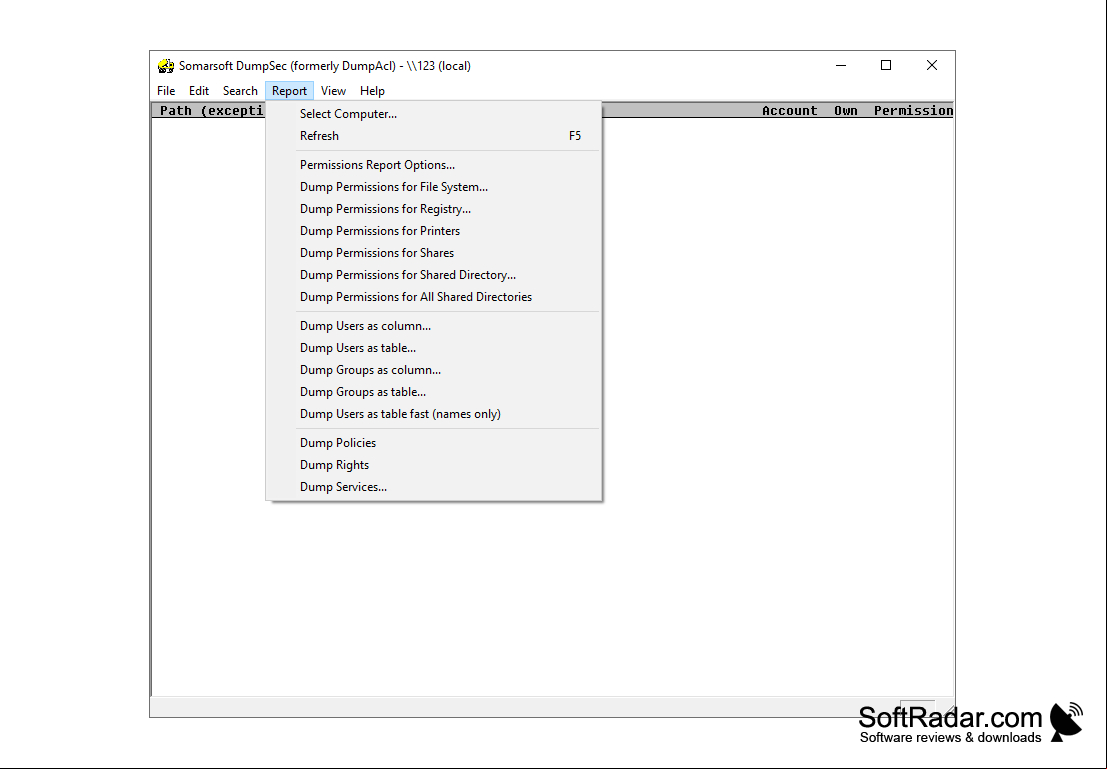Click Refresh in the Report menu
This screenshot has height=769, width=1107.
[433, 136]
